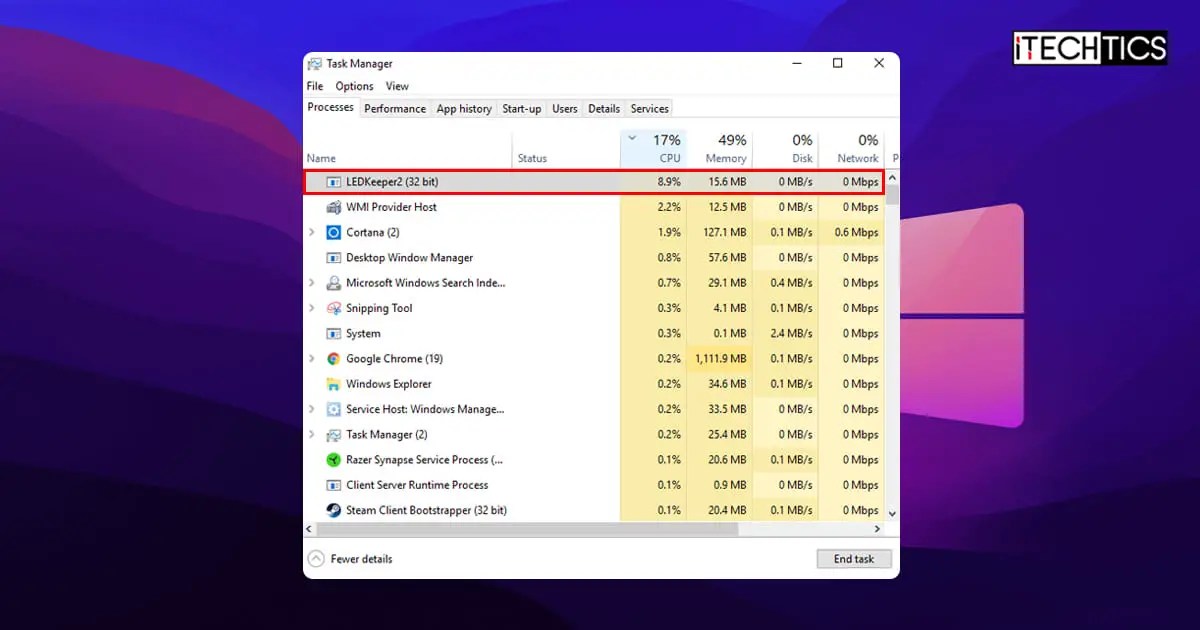Click the '8.9%' CPU value
Screen dimensions: 1200x630
669,182
